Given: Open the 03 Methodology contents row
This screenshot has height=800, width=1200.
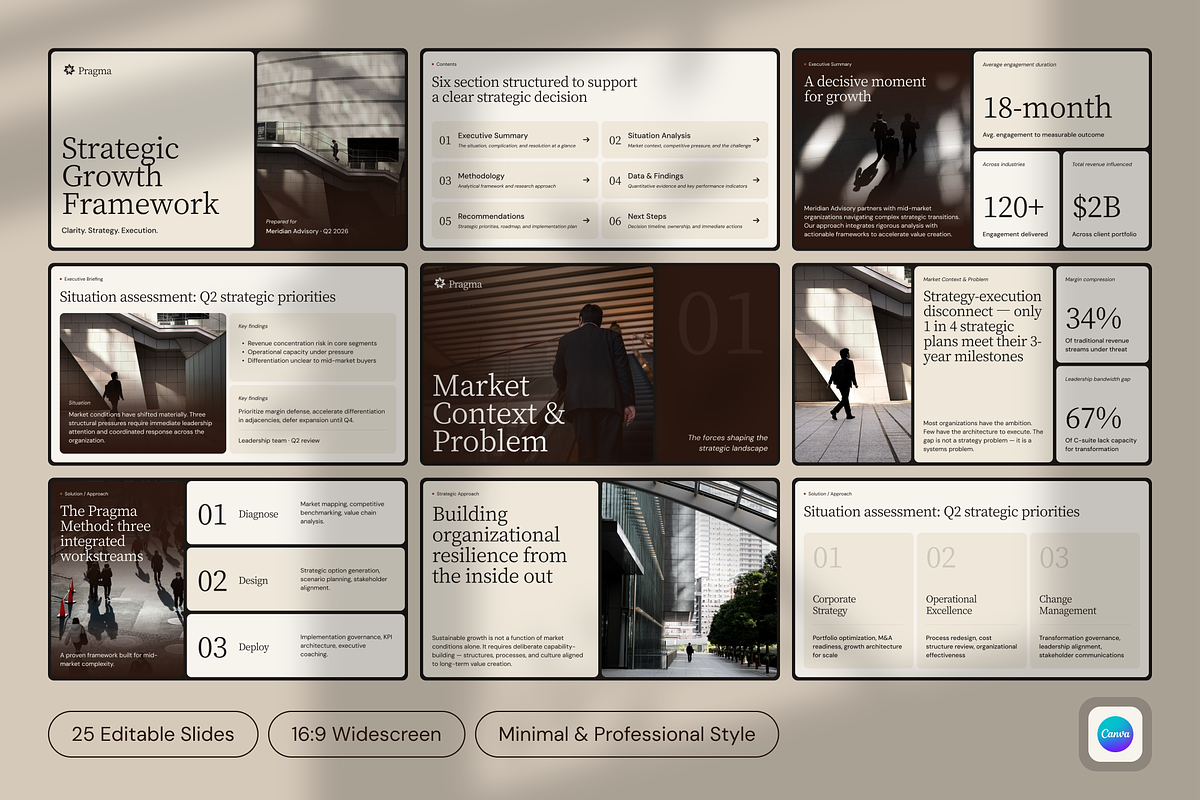Looking at the screenshot, I should pos(515,180).
